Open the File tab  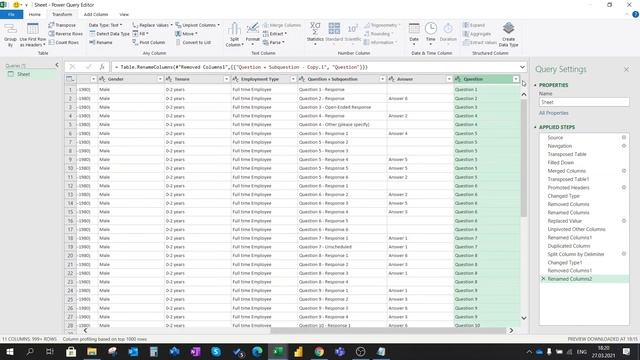click(11, 14)
